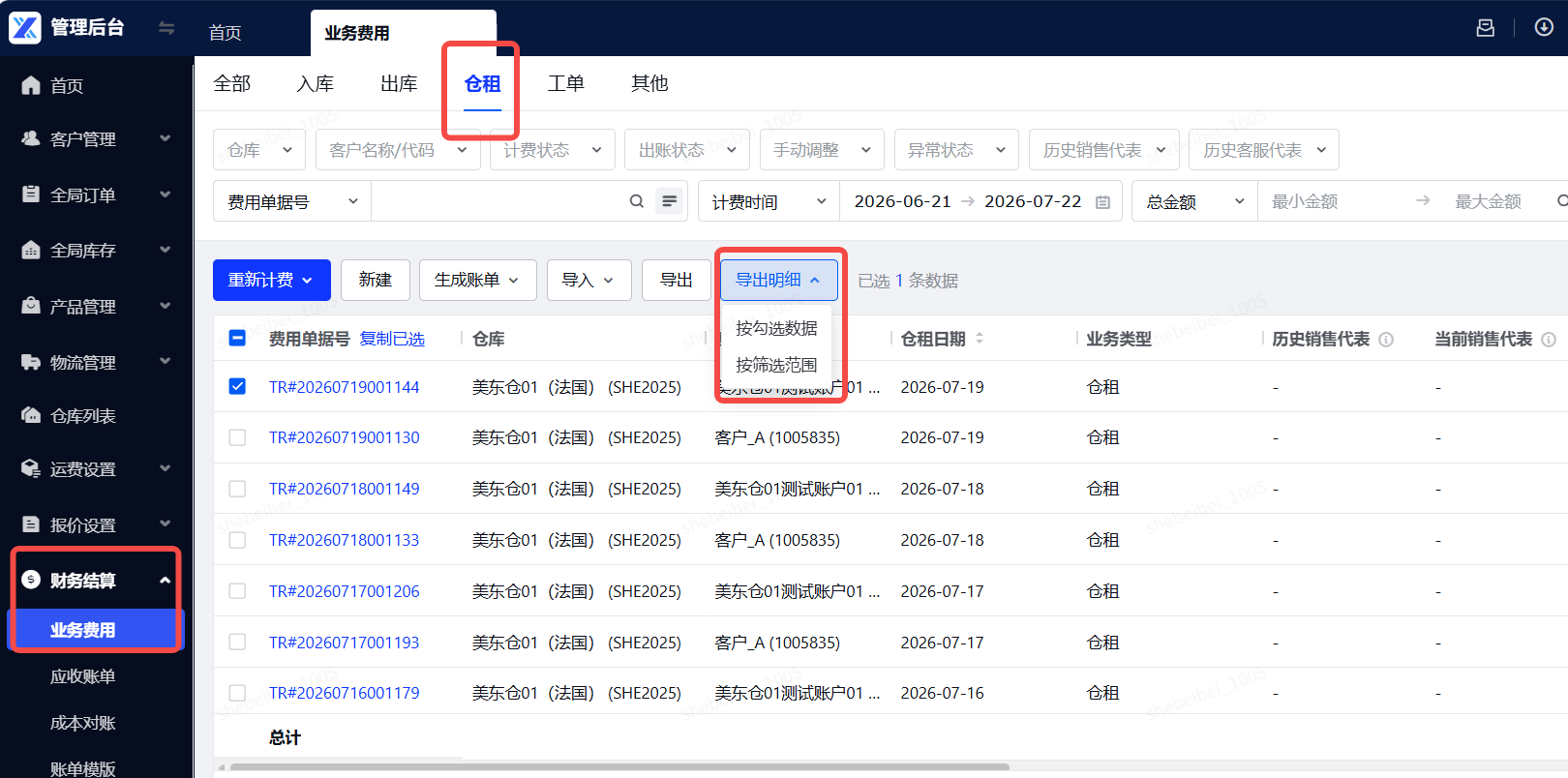Screen dimensions: 1568x778
Task: Open bill link TR#20260719001130
Action: point(345,437)
